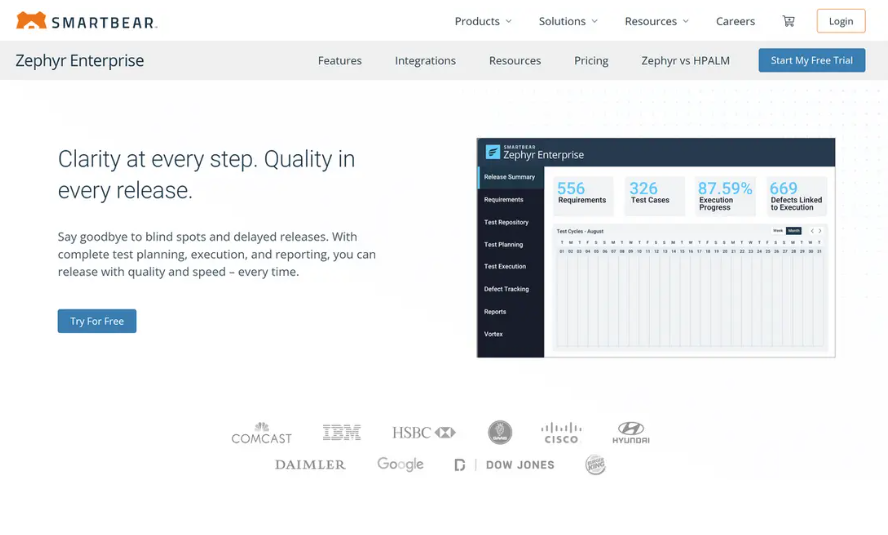Click Start My Free Trial button
The height and width of the screenshot is (535, 888).
(x=812, y=60)
